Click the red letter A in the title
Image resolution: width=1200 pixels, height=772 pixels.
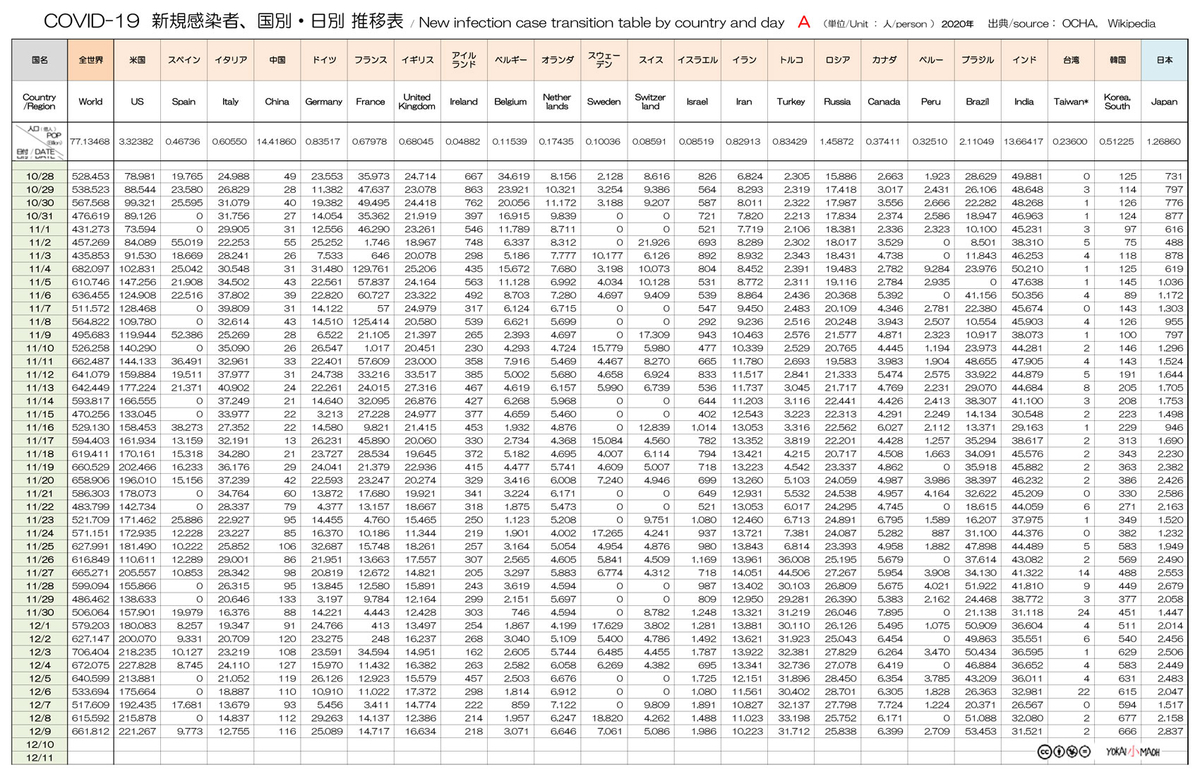click(x=802, y=21)
